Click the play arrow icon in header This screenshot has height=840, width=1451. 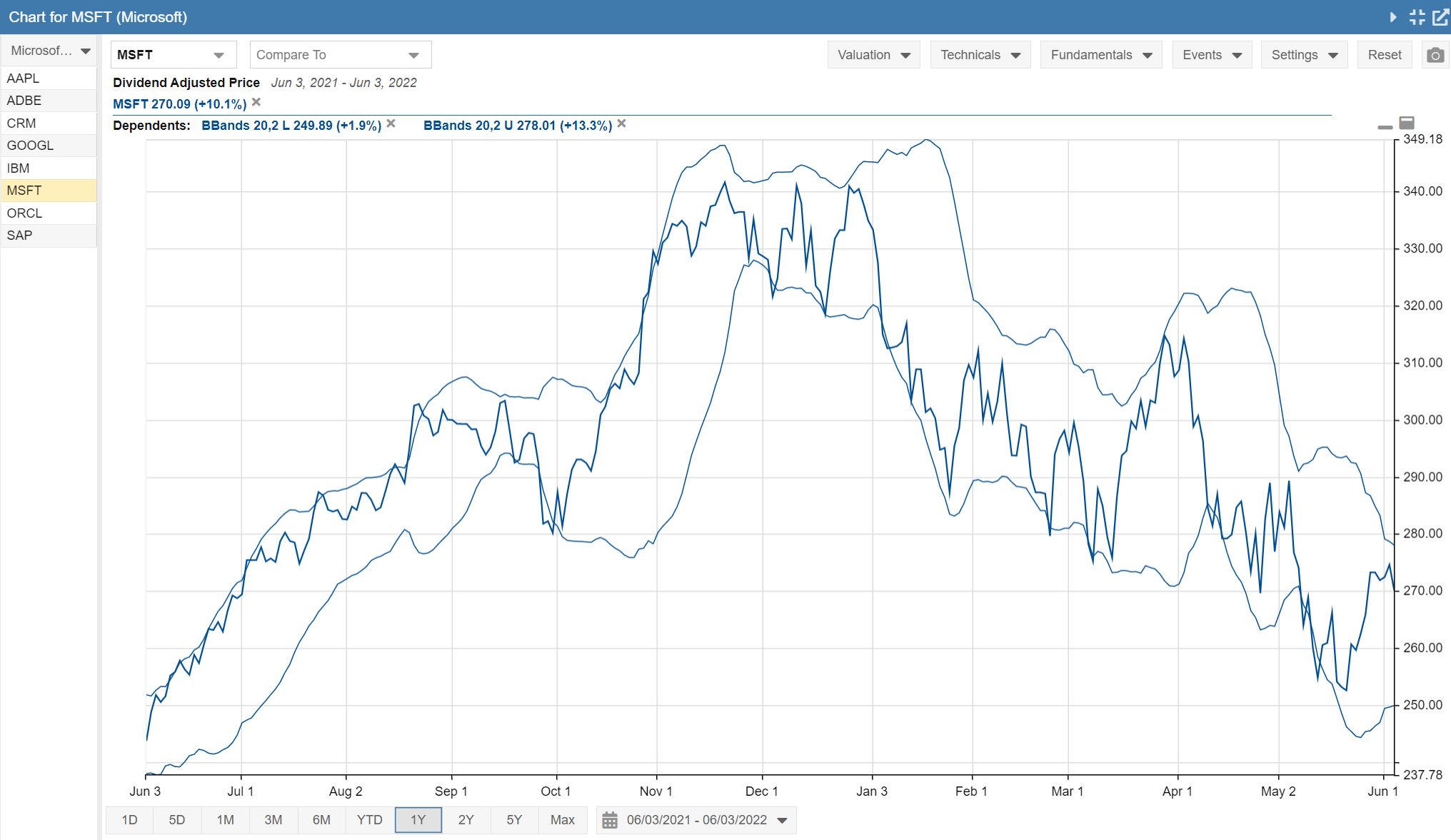1393,17
